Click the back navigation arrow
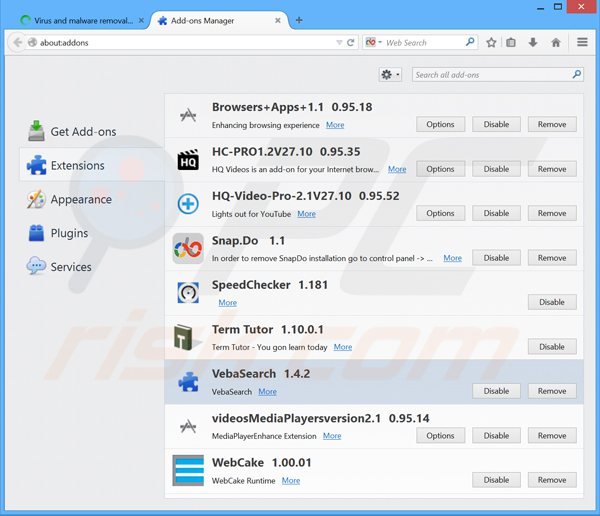 tap(18, 42)
